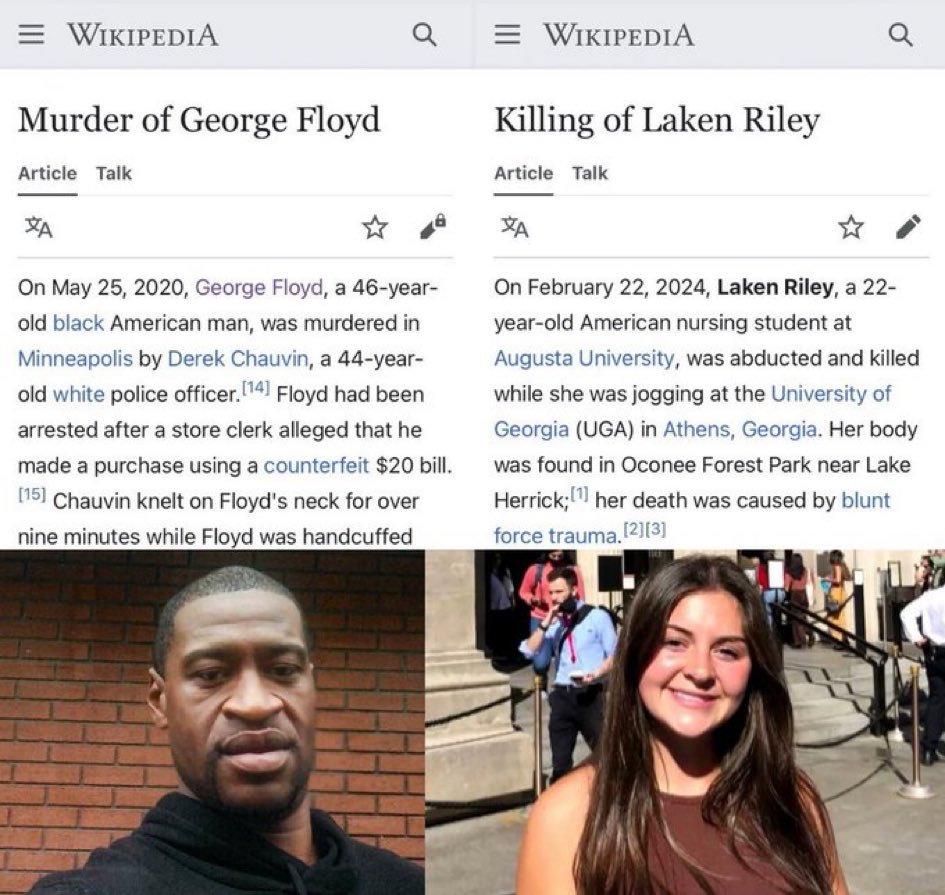Follow the Athens, Georgia link

(740, 429)
